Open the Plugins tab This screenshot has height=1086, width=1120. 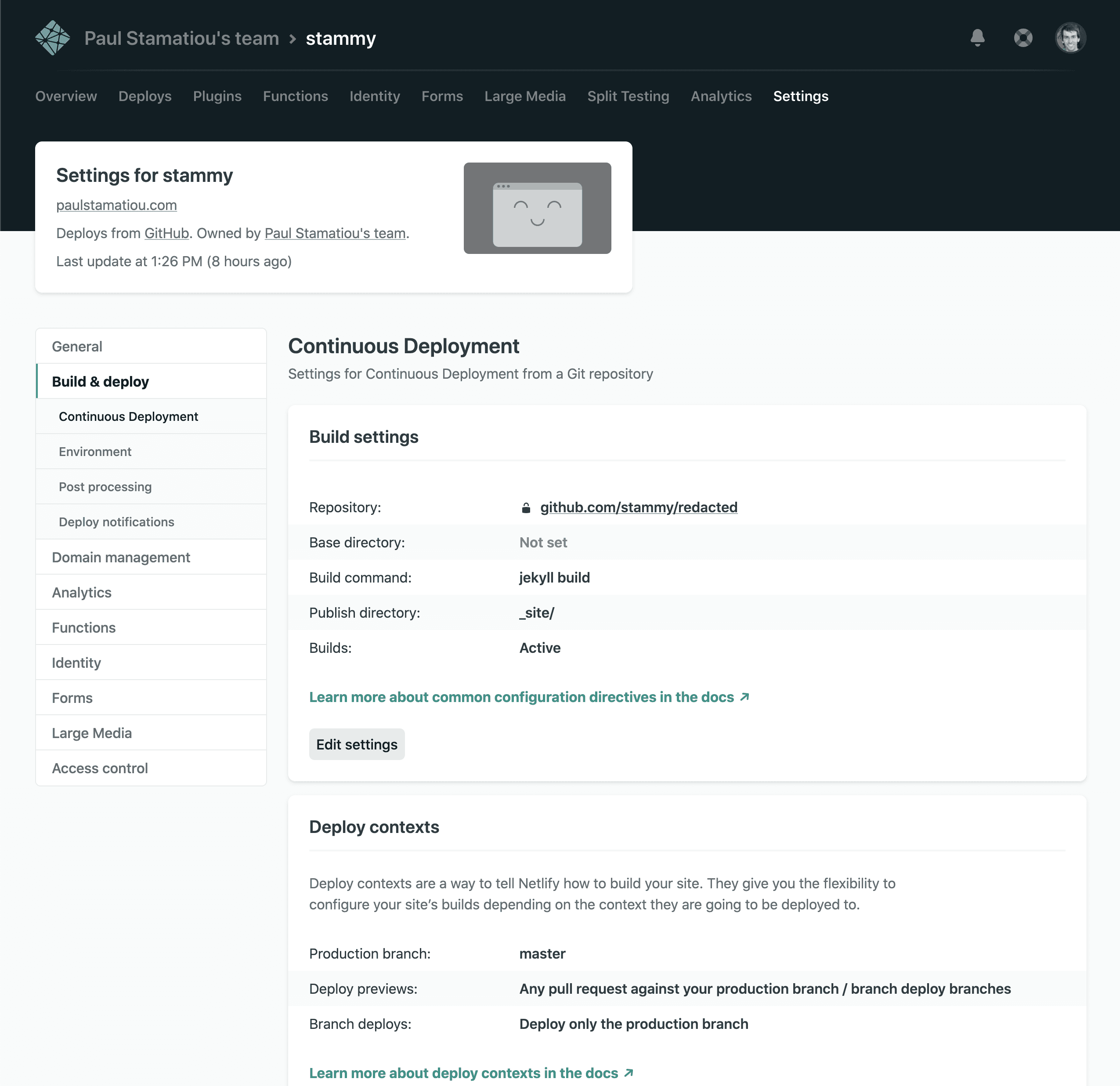pos(217,96)
